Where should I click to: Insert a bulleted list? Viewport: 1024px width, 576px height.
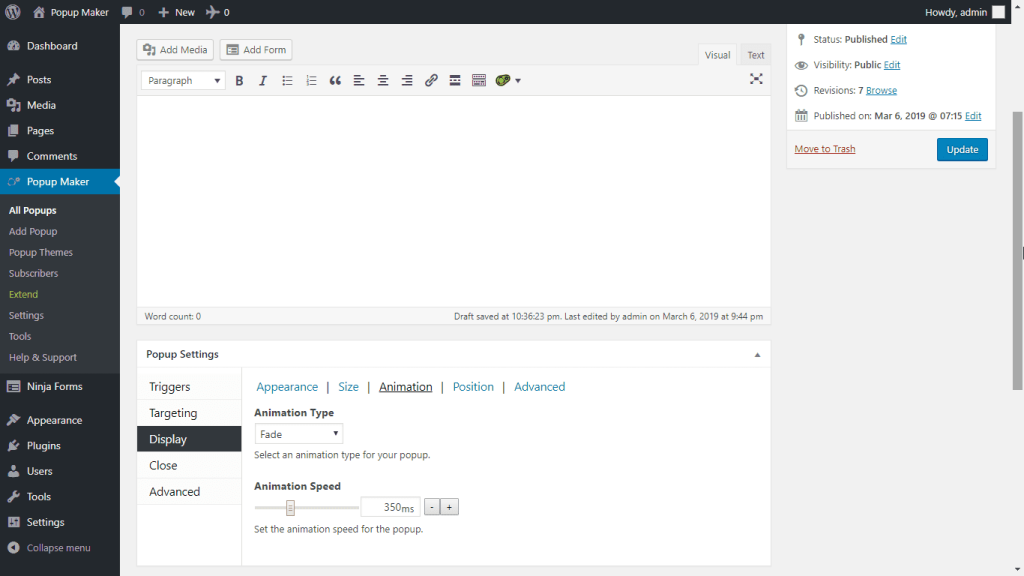click(287, 80)
